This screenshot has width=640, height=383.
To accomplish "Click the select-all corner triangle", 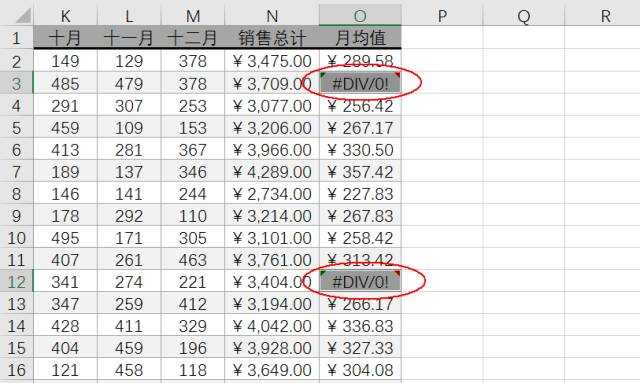I will [23, 16].
